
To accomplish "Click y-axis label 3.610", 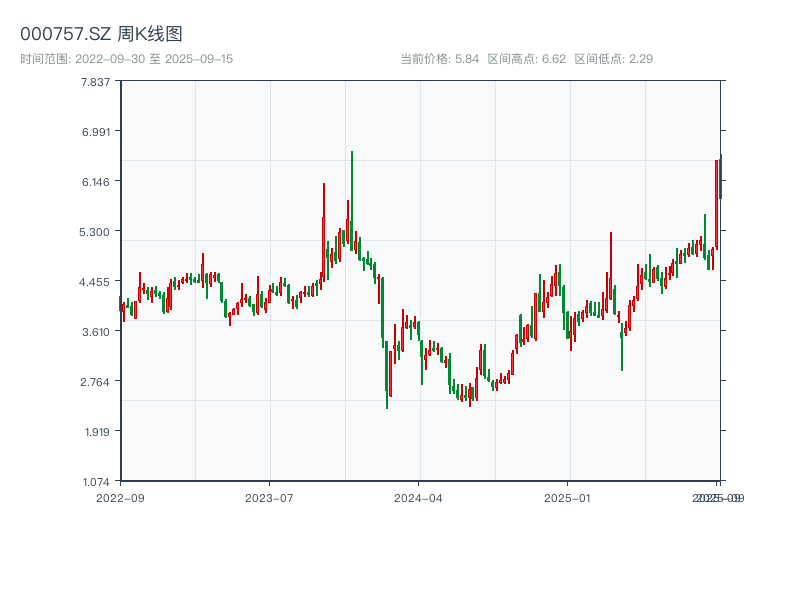I will click(95, 332).
